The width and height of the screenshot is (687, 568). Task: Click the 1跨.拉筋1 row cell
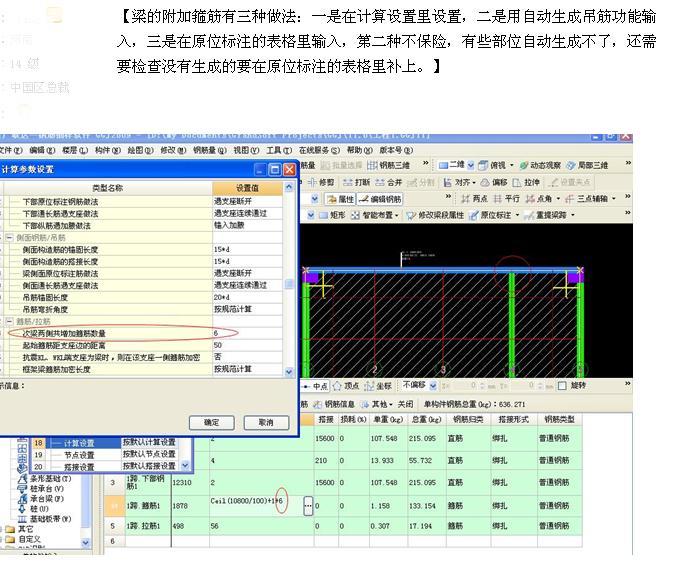coord(148,526)
